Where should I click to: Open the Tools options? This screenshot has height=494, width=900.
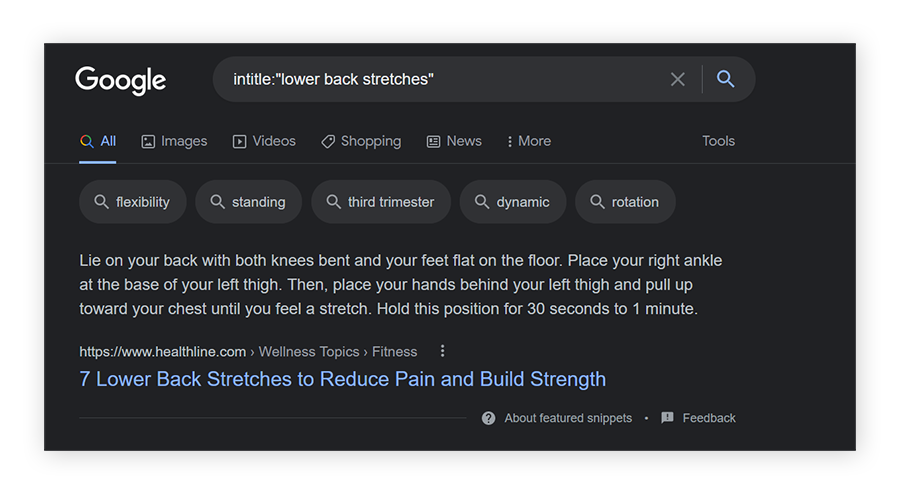click(x=718, y=141)
